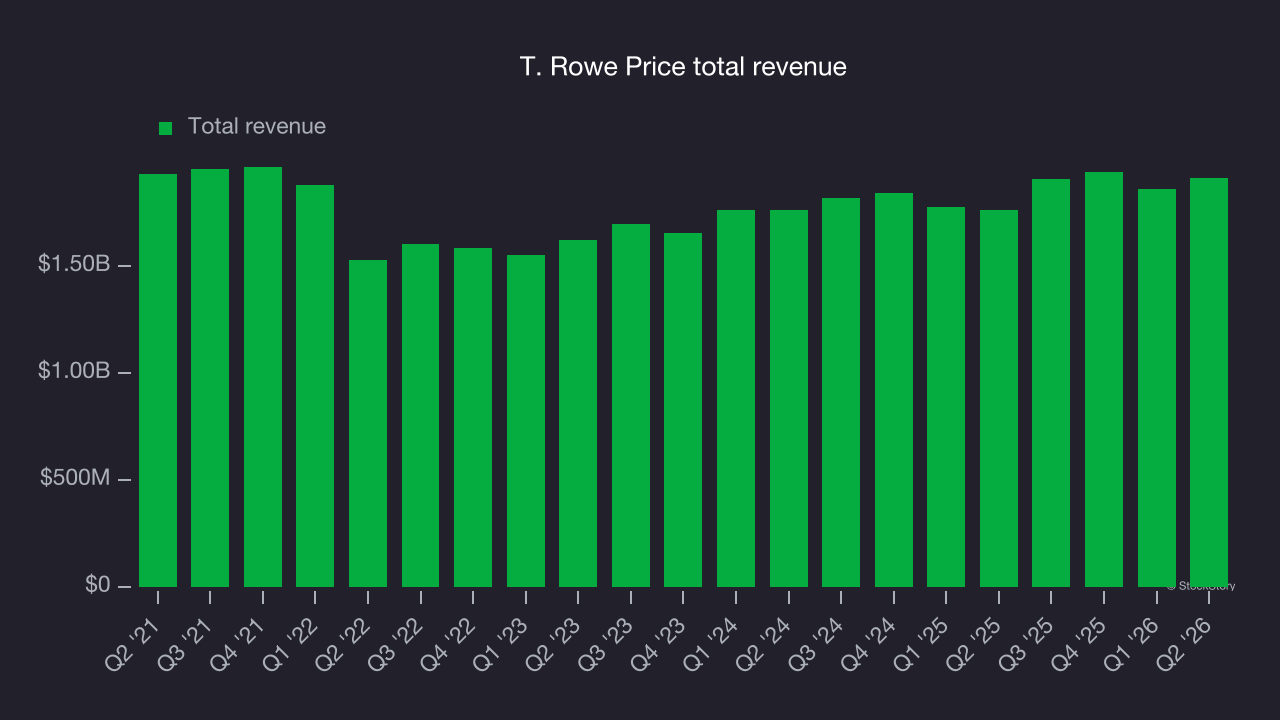Select the Q4 '21 revenue bar

click(x=263, y=377)
